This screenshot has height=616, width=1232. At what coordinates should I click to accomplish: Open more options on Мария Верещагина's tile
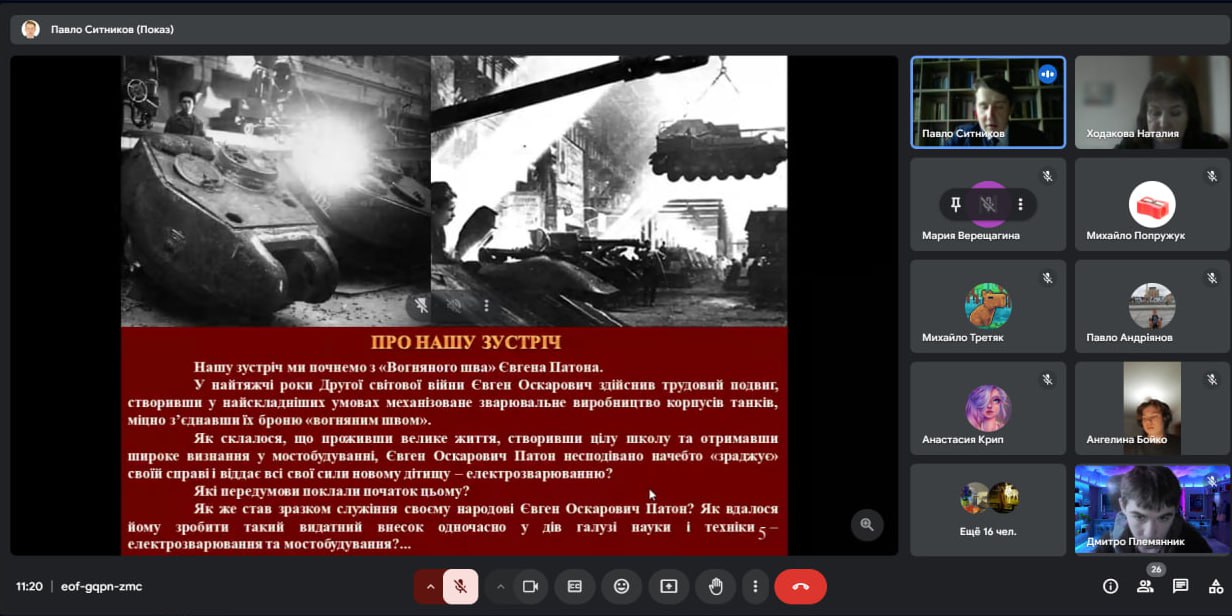(x=1020, y=204)
